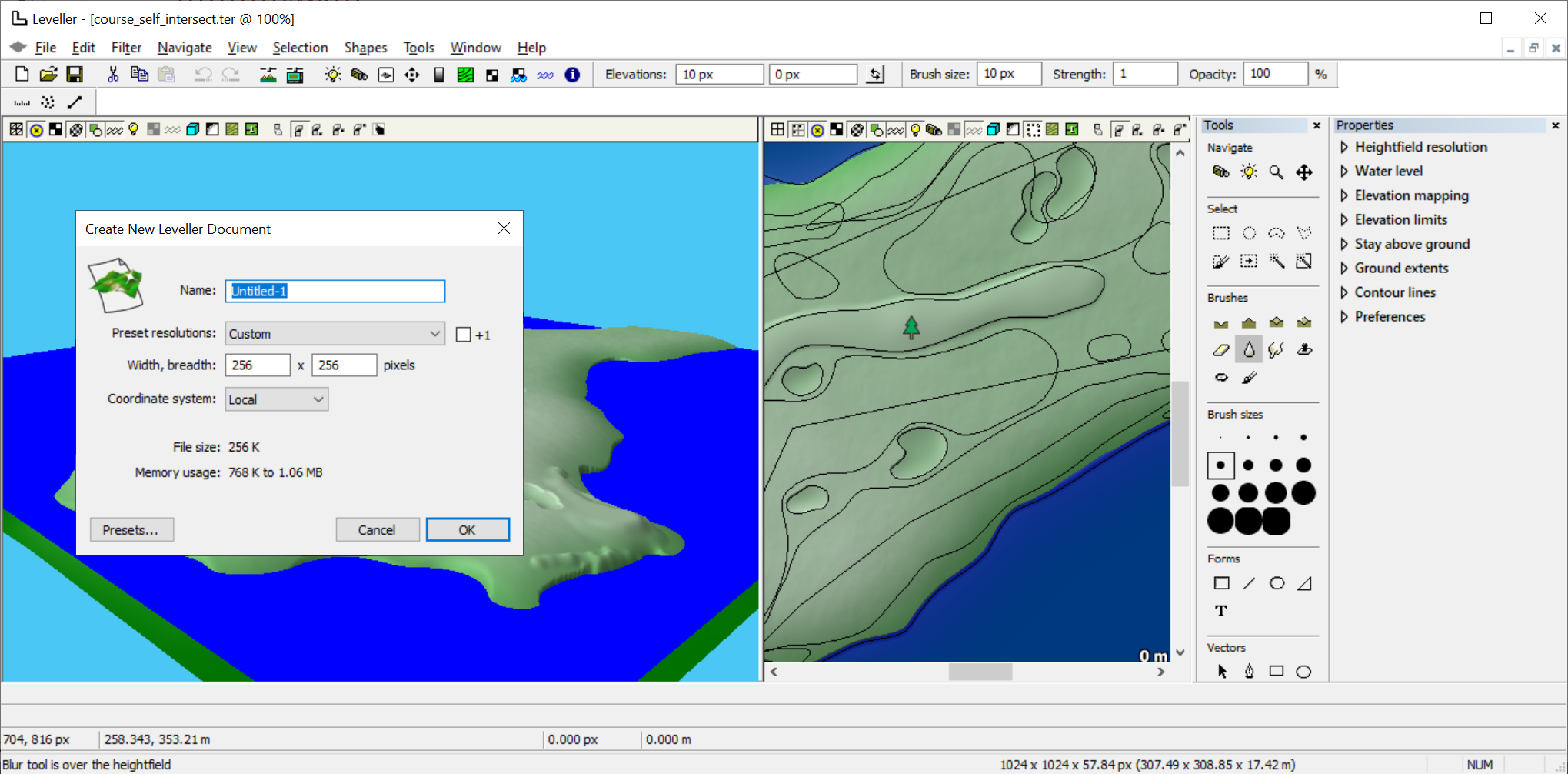Toggle grid icon in right map view toolbar

777,129
